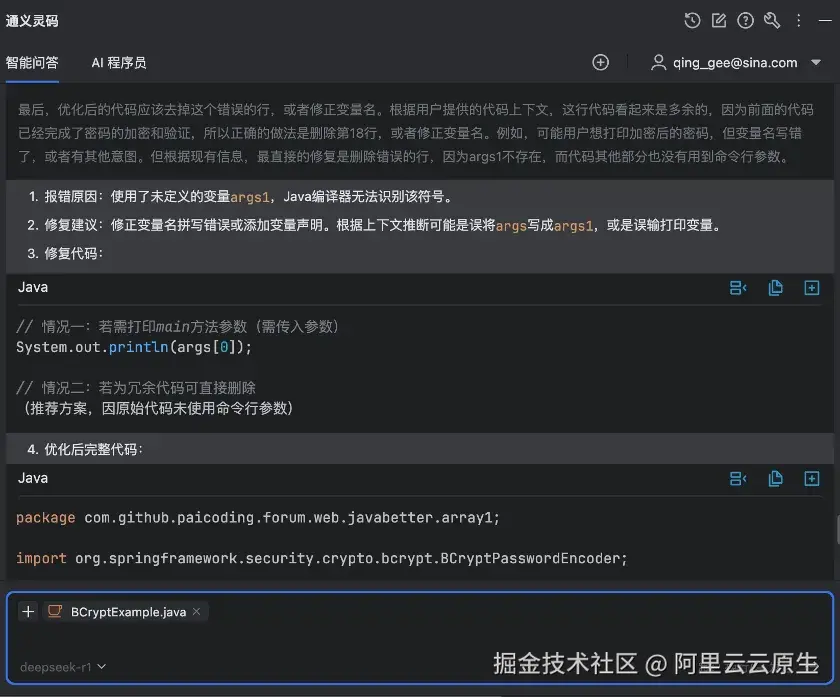
Task: Insert second Java snippet at cursor
Action: pos(738,478)
